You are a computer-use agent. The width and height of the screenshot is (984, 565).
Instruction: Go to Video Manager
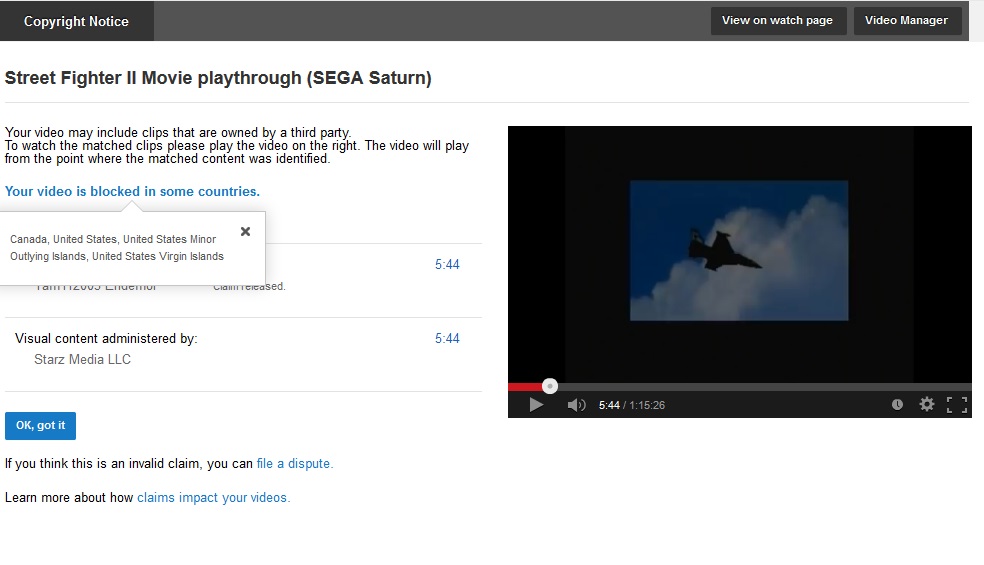click(907, 21)
